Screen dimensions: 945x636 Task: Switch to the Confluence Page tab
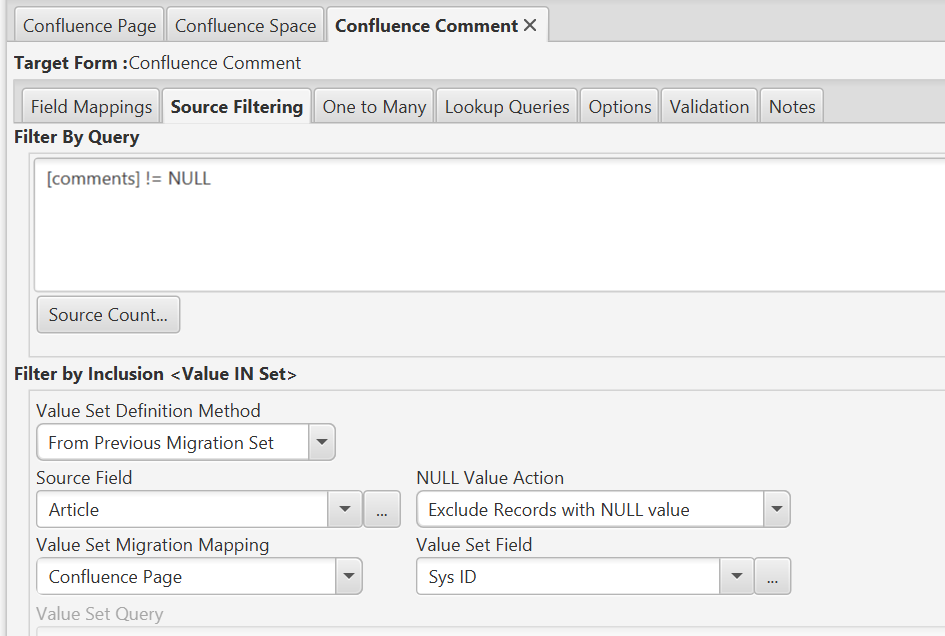pyautogui.click(x=89, y=26)
